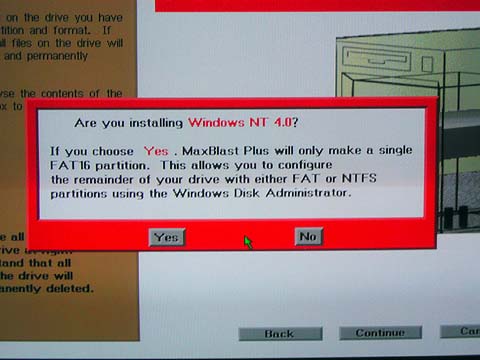Go to previous step with Back button
The width and height of the screenshot is (480, 360).
[x=280, y=334]
